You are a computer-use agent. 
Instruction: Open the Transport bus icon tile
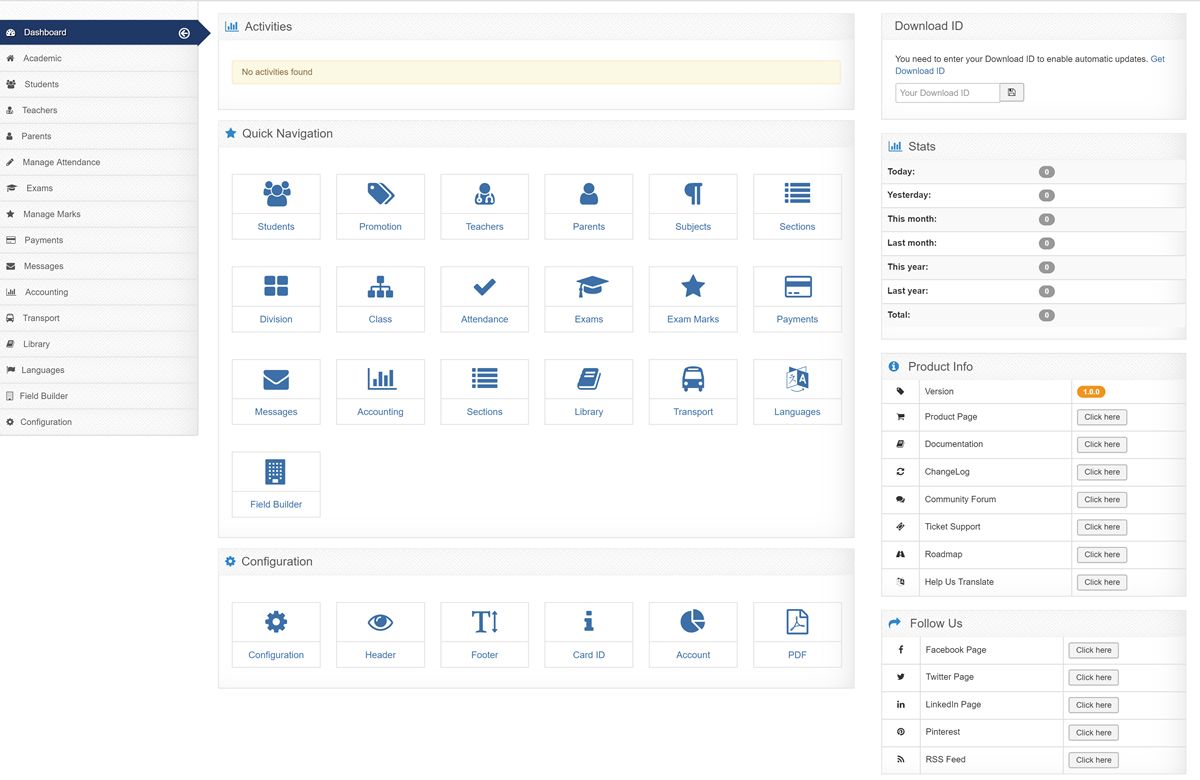[x=693, y=379]
